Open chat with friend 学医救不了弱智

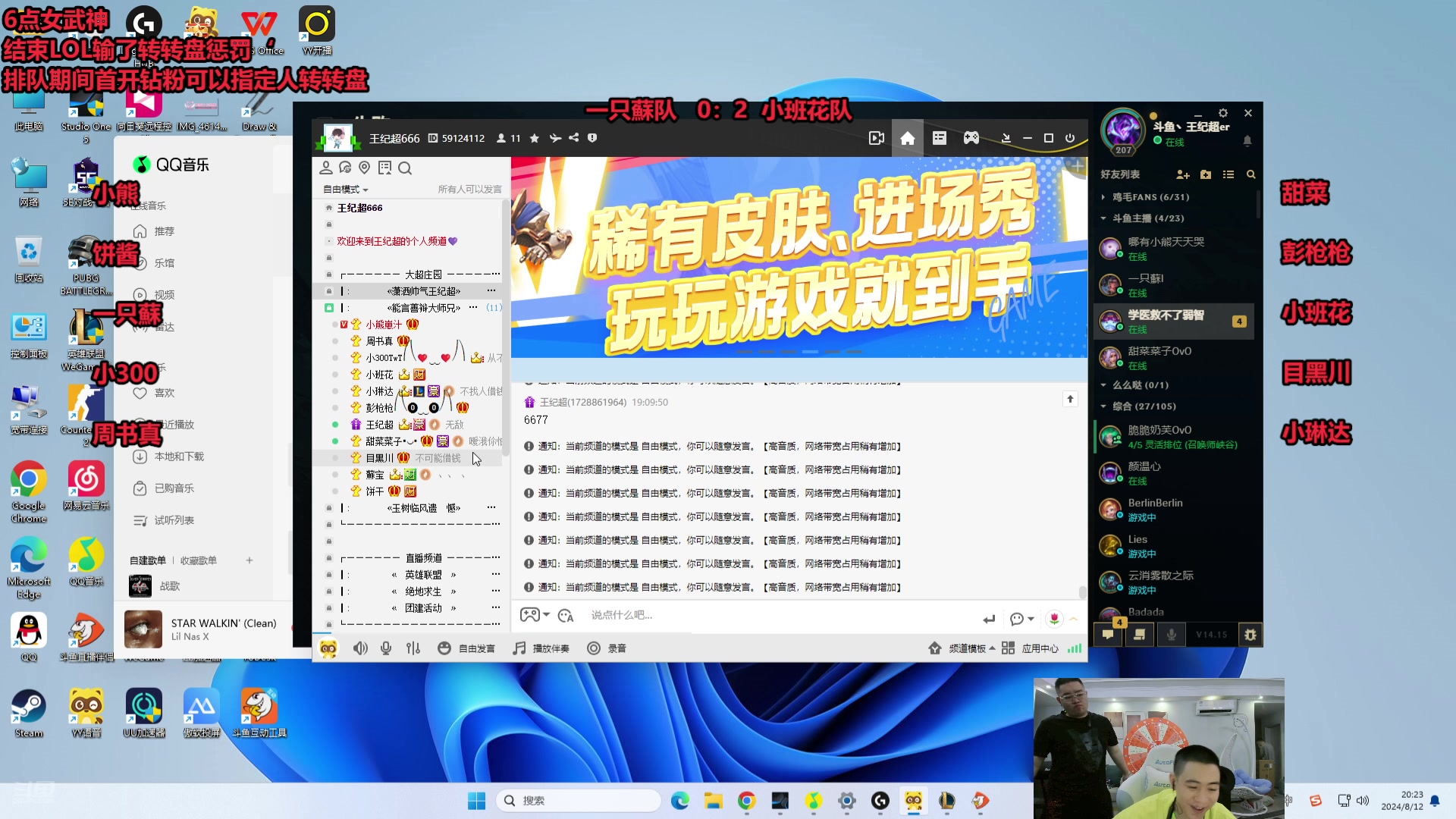pyautogui.click(x=1173, y=322)
